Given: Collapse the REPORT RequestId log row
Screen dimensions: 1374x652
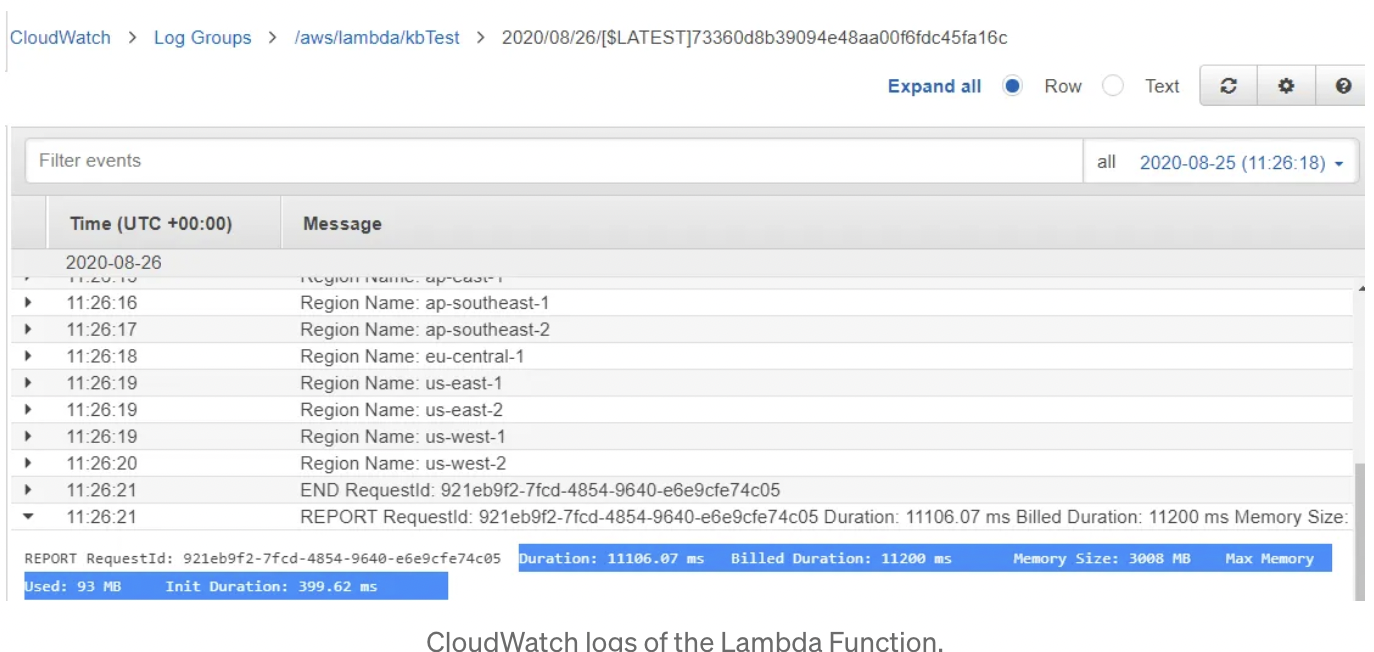Looking at the screenshot, I should pyautogui.click(x=28, y=517).
